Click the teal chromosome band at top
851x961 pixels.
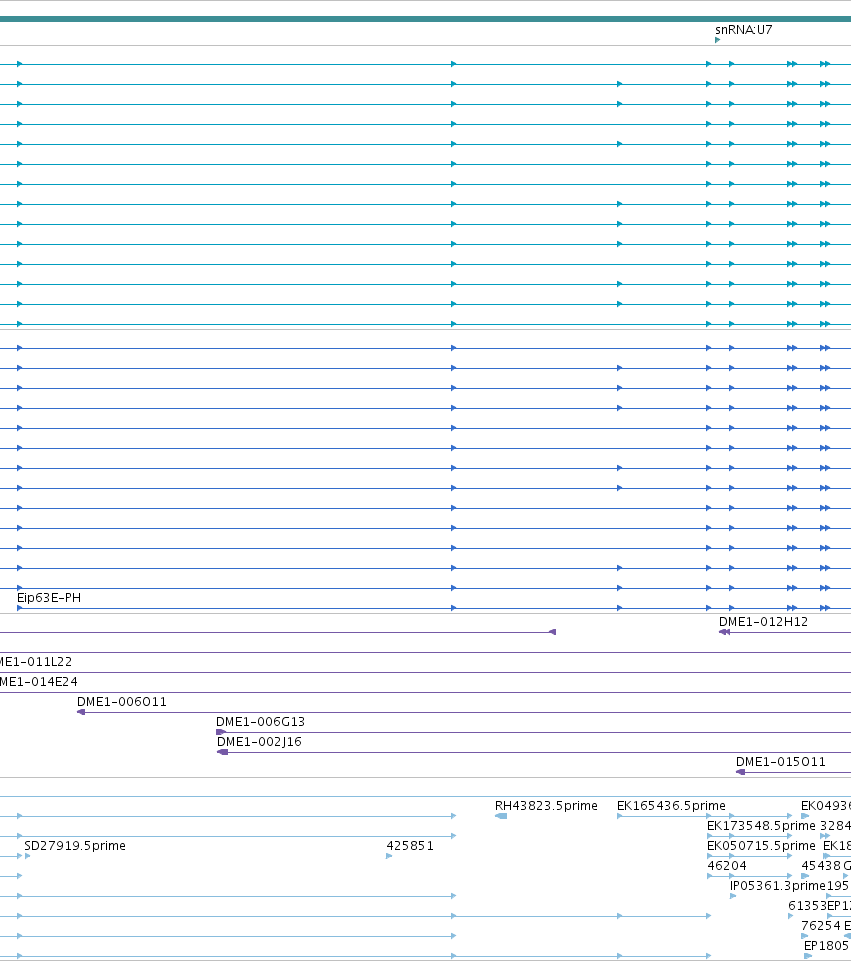pyautogui.click(x=425, y=19)
